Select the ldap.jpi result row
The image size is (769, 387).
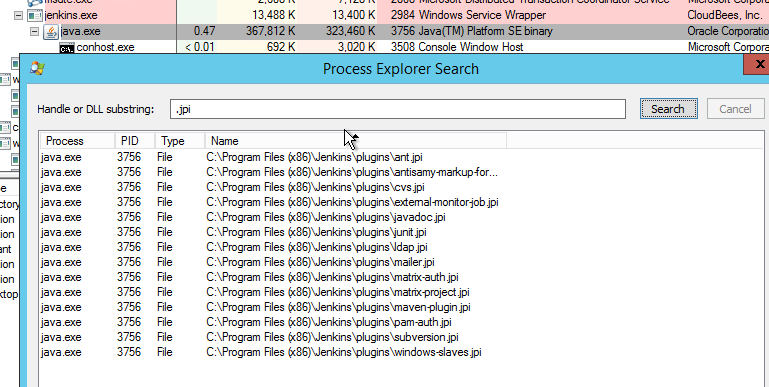pos(274,247)
